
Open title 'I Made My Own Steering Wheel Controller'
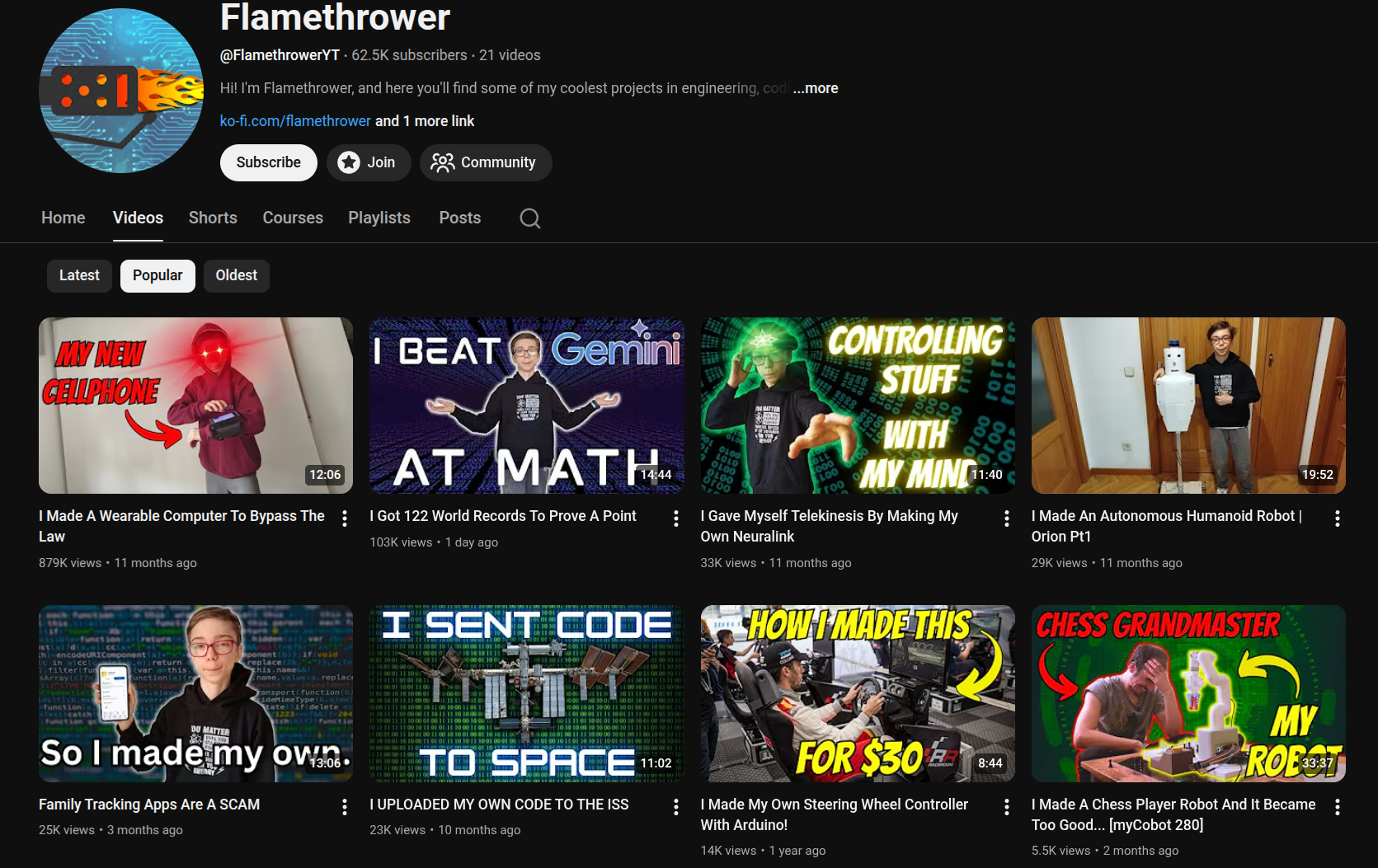[835, 814]
